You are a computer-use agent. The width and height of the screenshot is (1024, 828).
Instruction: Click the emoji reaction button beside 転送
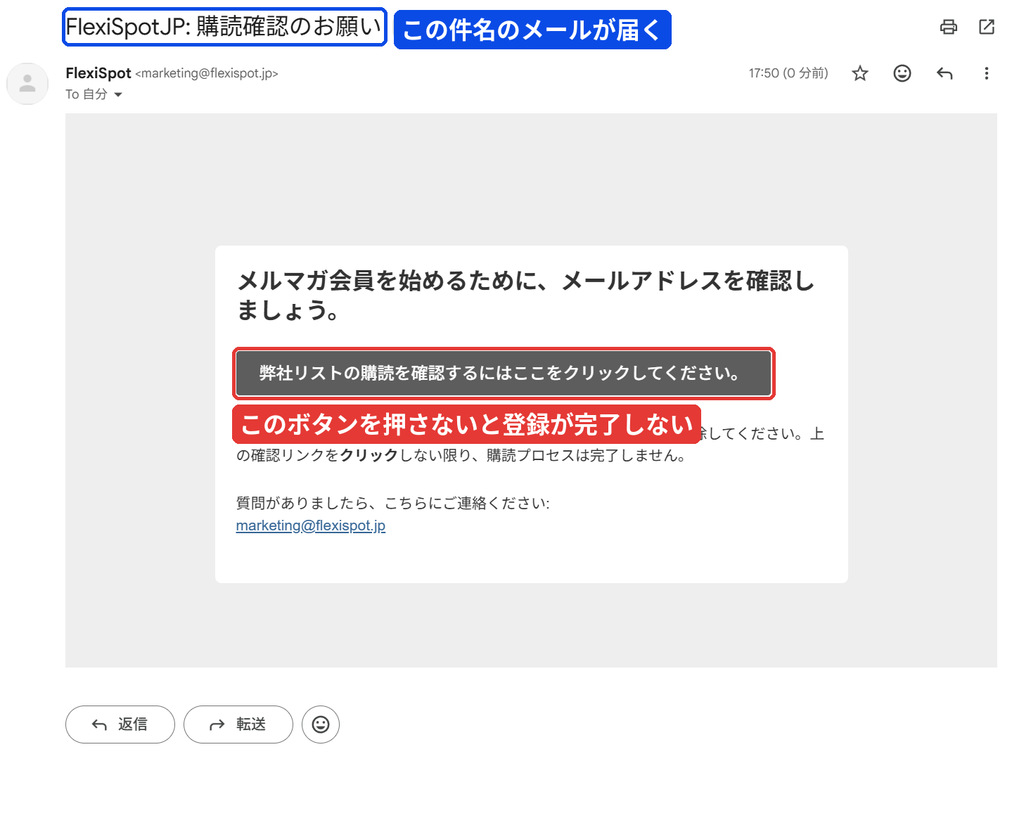click(x=321, y=724)
